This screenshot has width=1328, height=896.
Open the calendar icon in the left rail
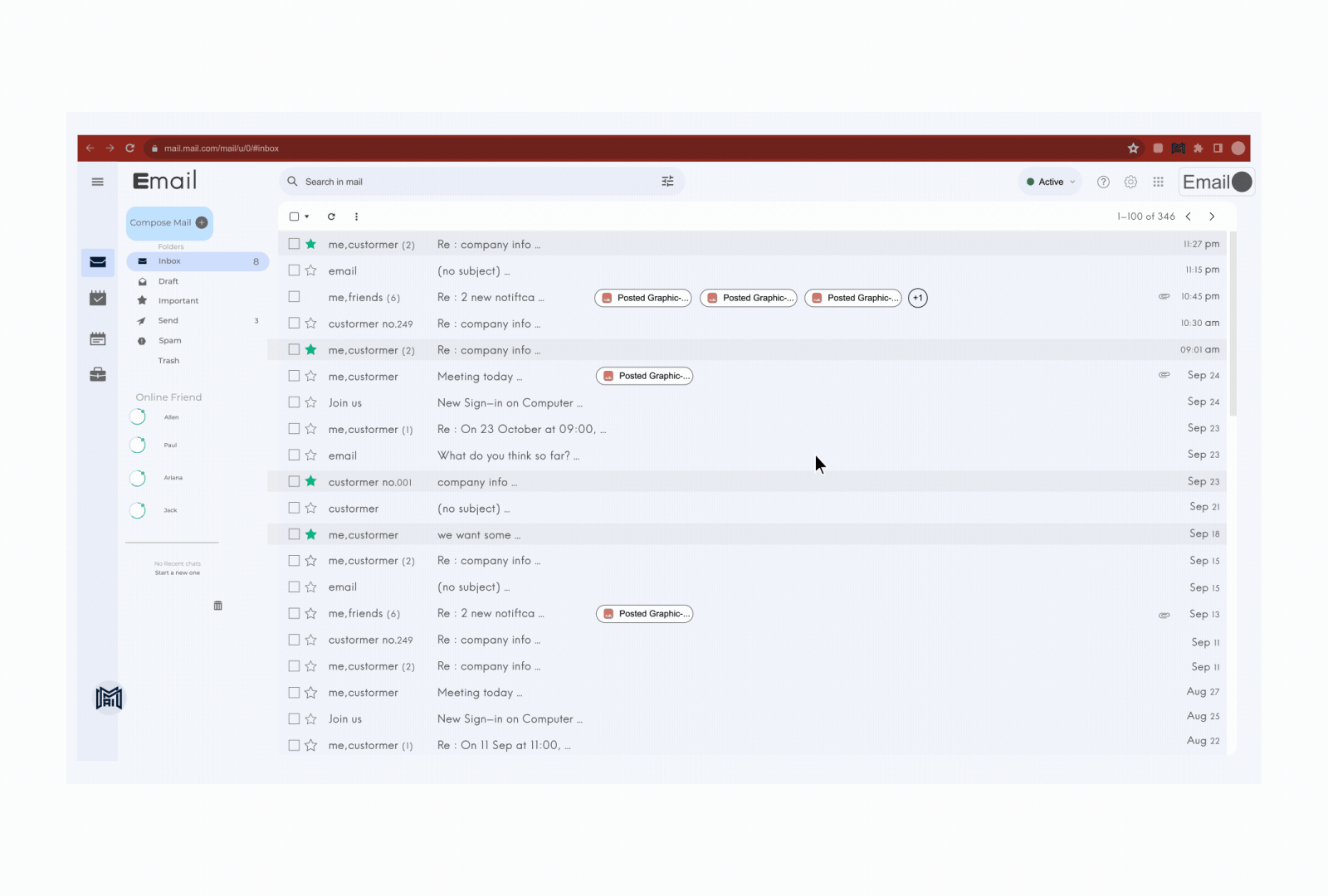tap(98, 338)
